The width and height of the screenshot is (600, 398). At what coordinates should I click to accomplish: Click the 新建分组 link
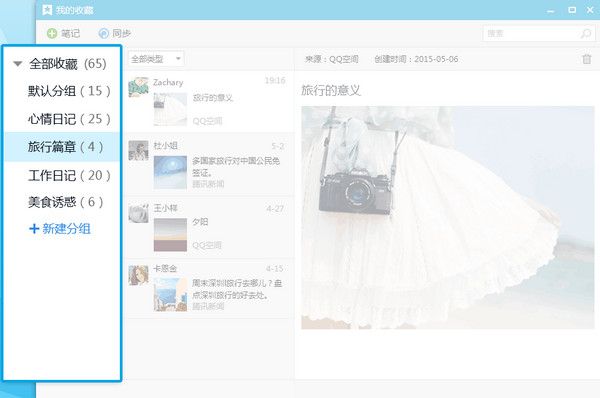[66, 229]
